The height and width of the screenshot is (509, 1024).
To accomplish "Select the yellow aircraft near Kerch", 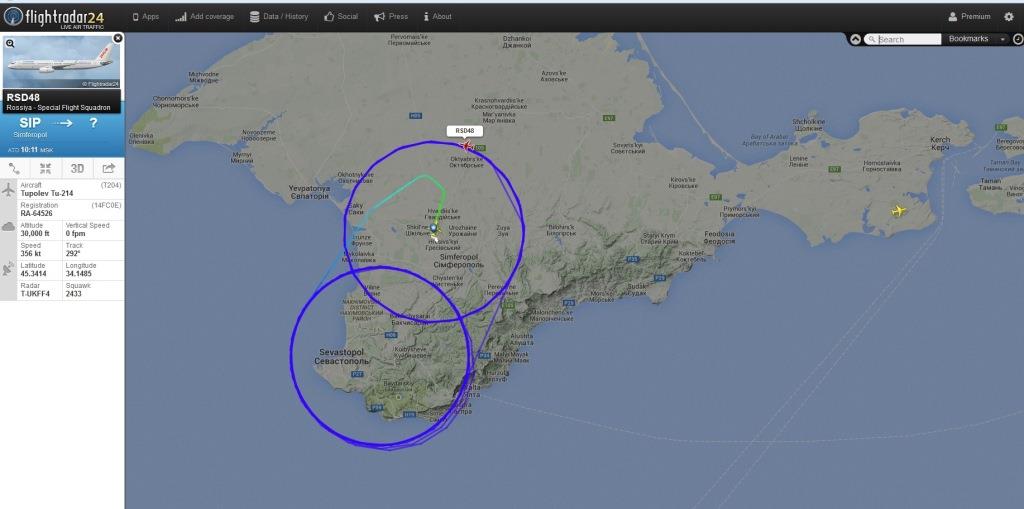I will 899,210.
